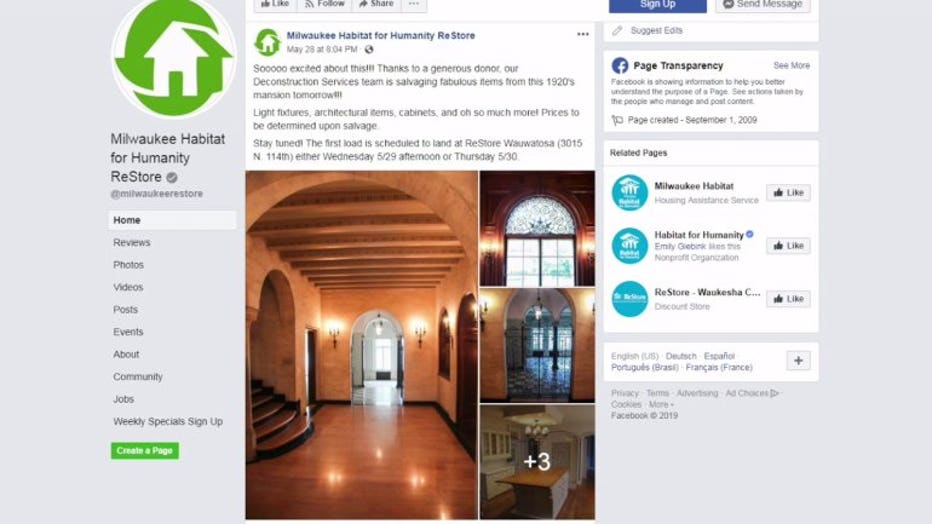Like the Habitat for Humanity related page

point(788,245)
